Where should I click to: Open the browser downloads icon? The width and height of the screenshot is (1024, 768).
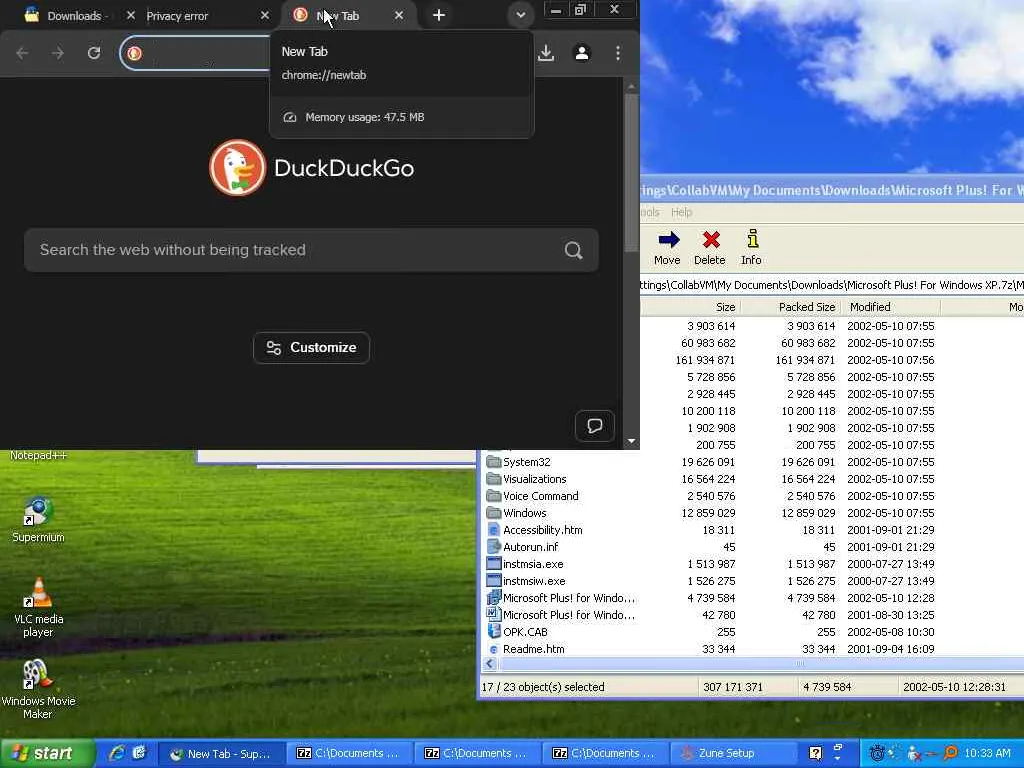546,53
